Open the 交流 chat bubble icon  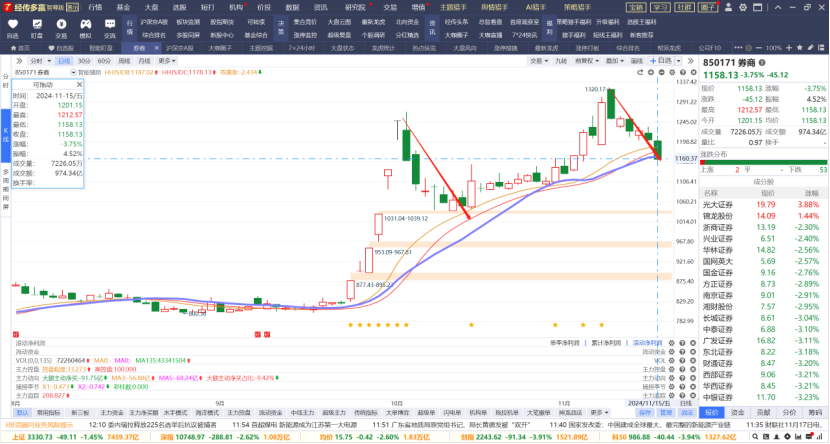pos(110,24)
